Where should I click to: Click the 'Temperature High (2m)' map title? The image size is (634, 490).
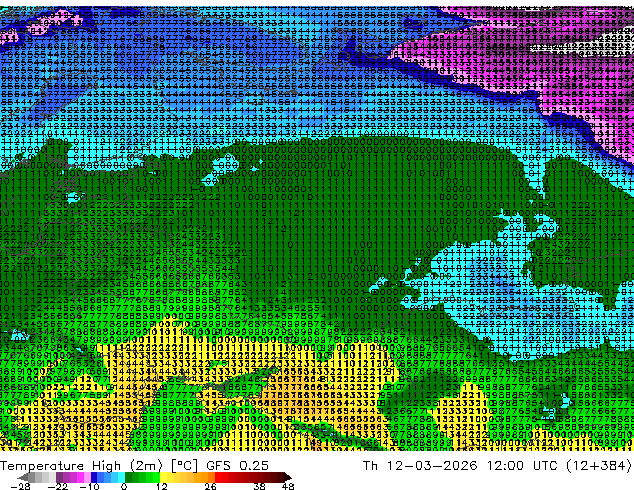coord(81,466)
